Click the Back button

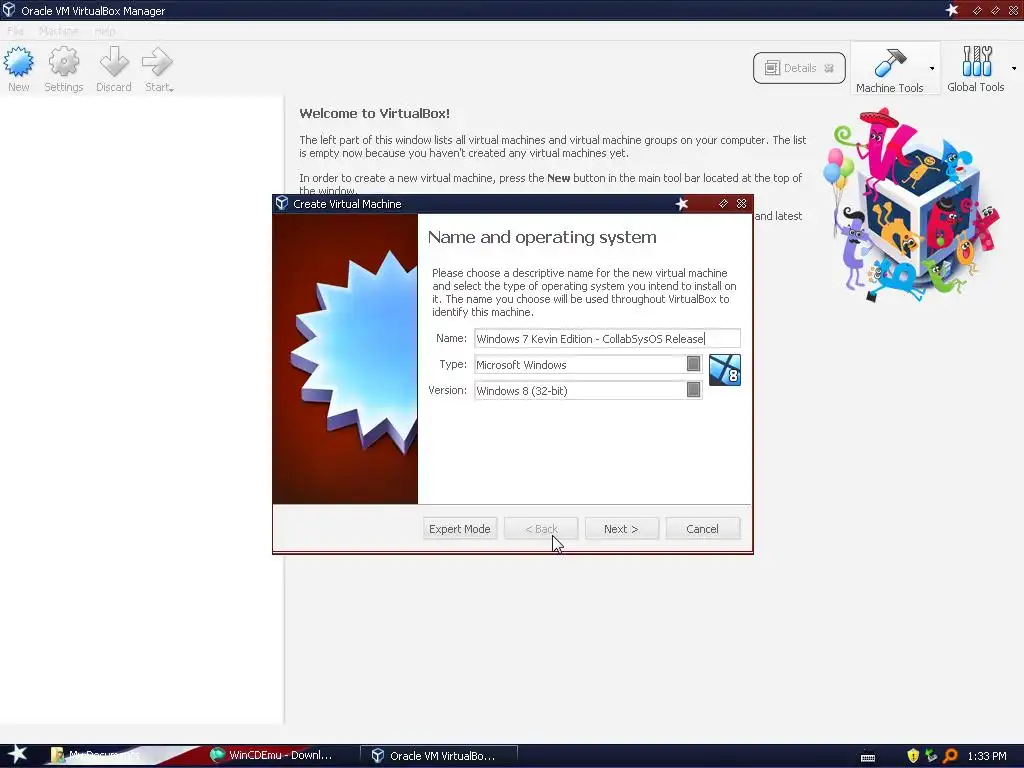pyautogui.click(x=541, y=529)
